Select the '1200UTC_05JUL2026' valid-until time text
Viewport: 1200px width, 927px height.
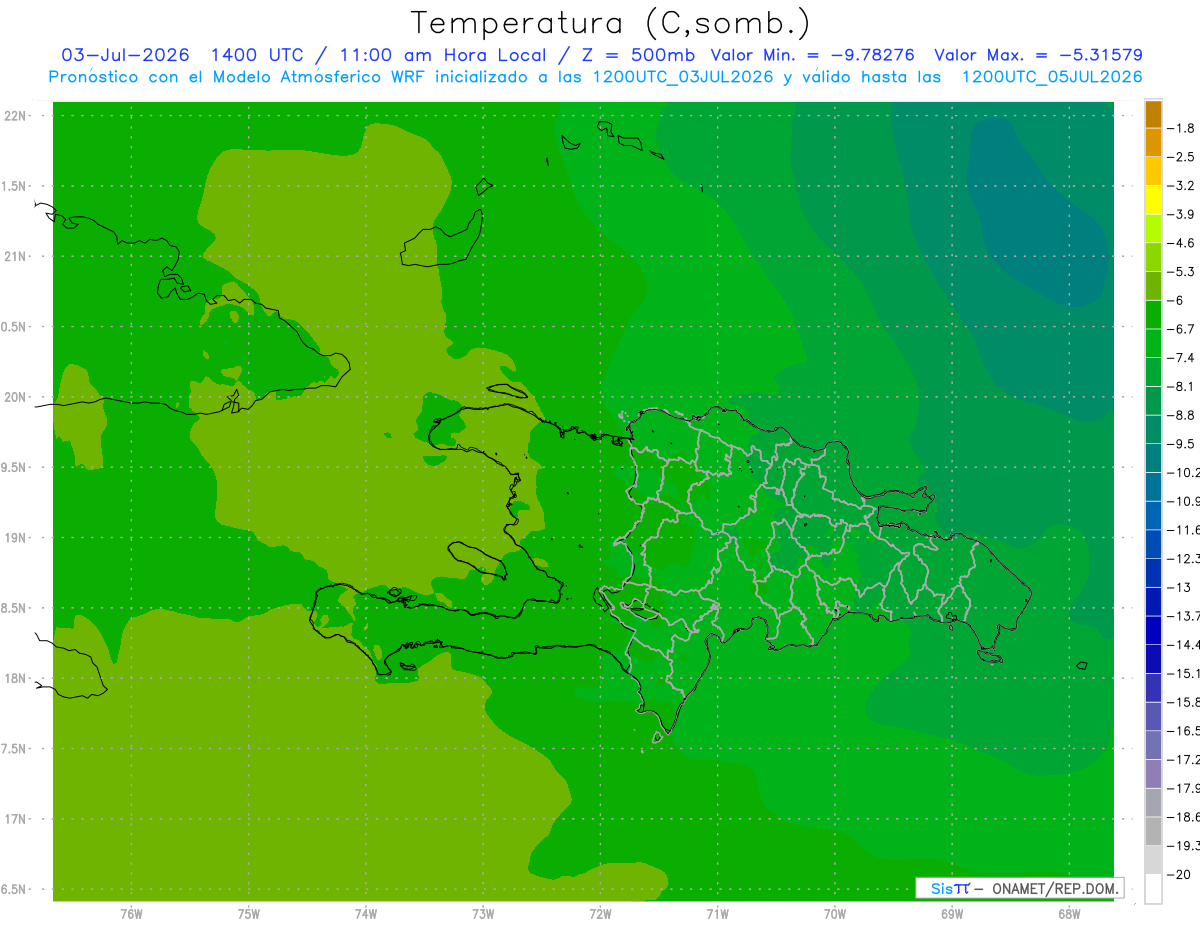coord(1052,77)
